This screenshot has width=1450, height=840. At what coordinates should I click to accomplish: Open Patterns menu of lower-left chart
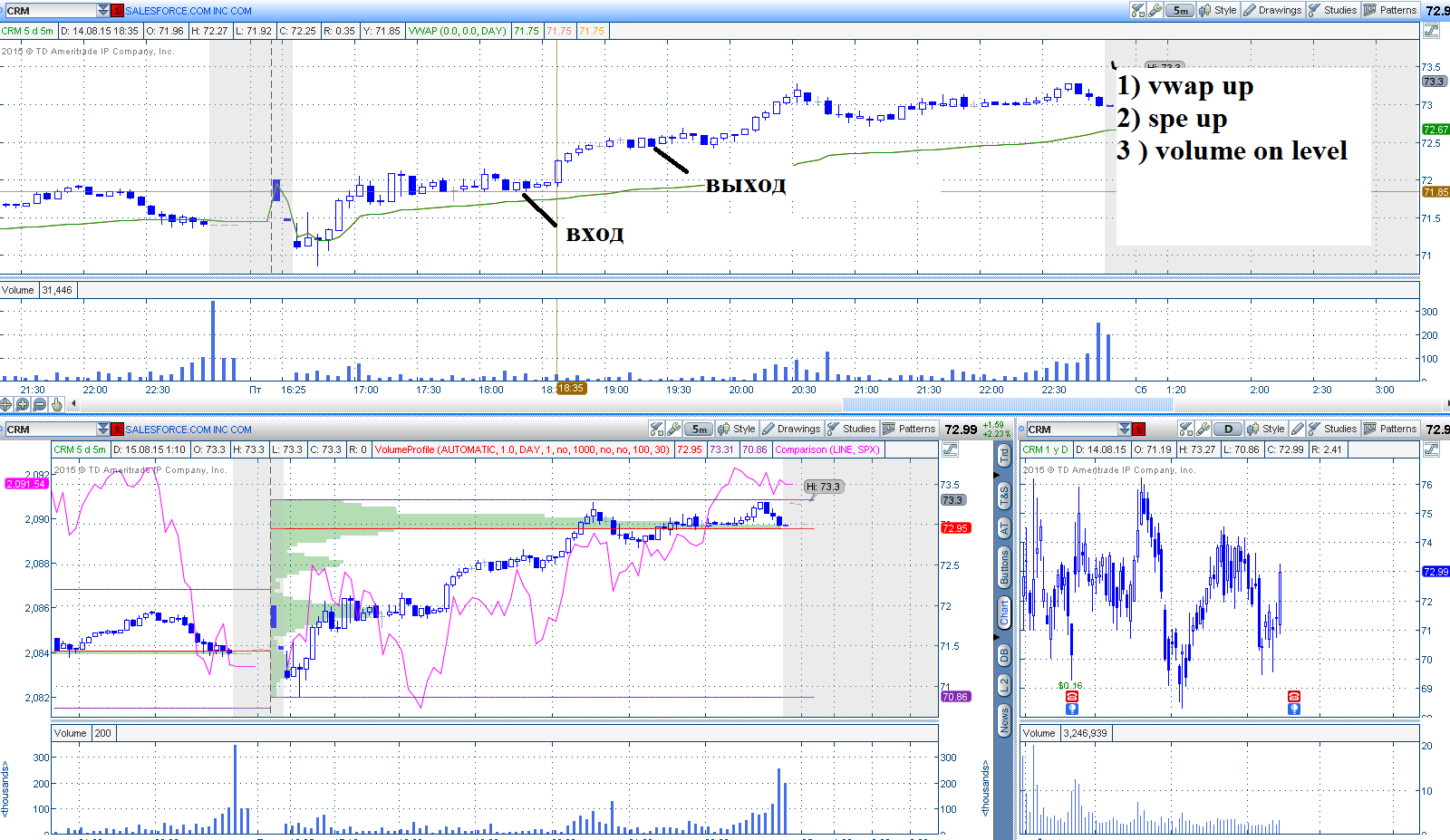(909, 429)
